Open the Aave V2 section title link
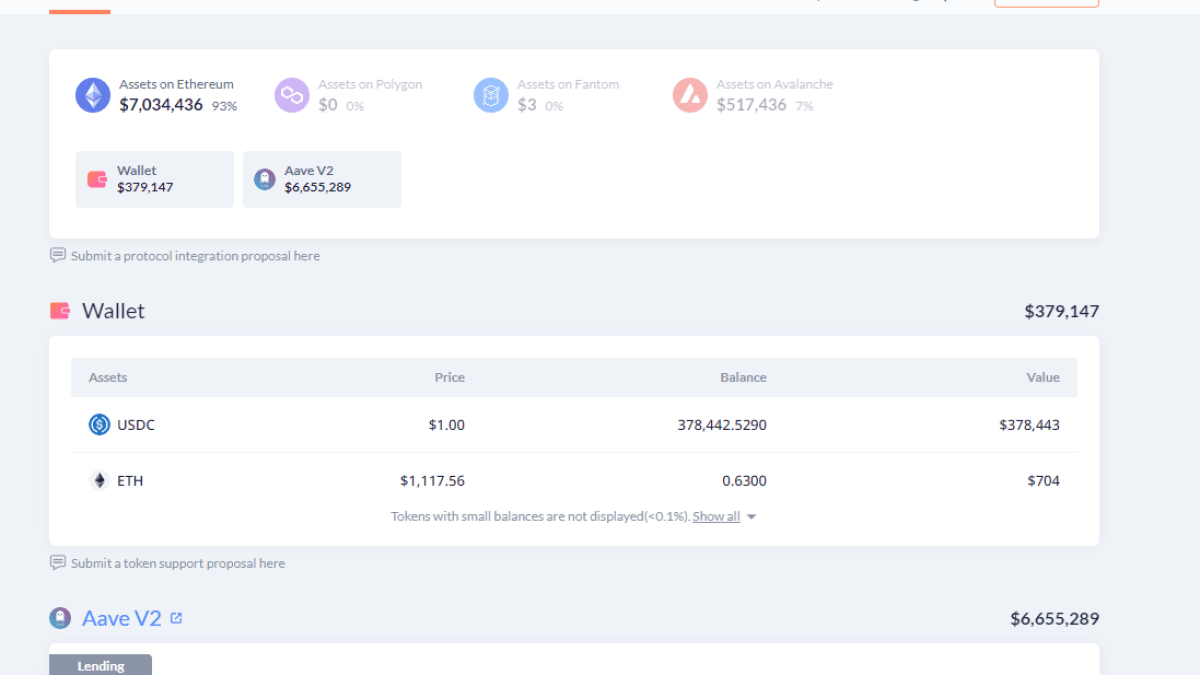Image resolution: width=1200 pixels, height=675 pixels. tap(121, 618)
